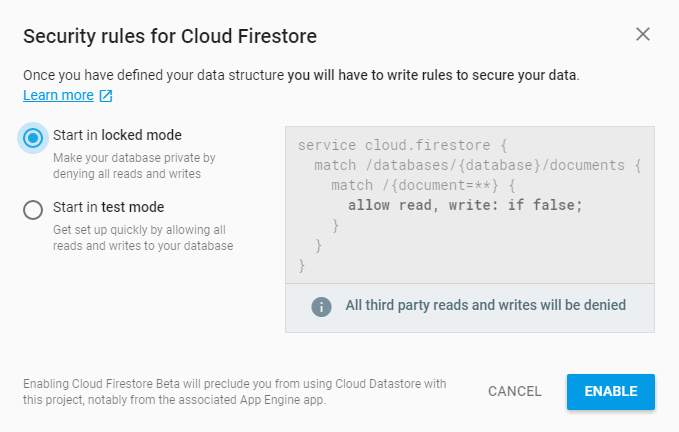The height and width of the screenshot is (432, 679).
Task: Click the 'Once you have defined' intro sentence
Action: [301, 75]
